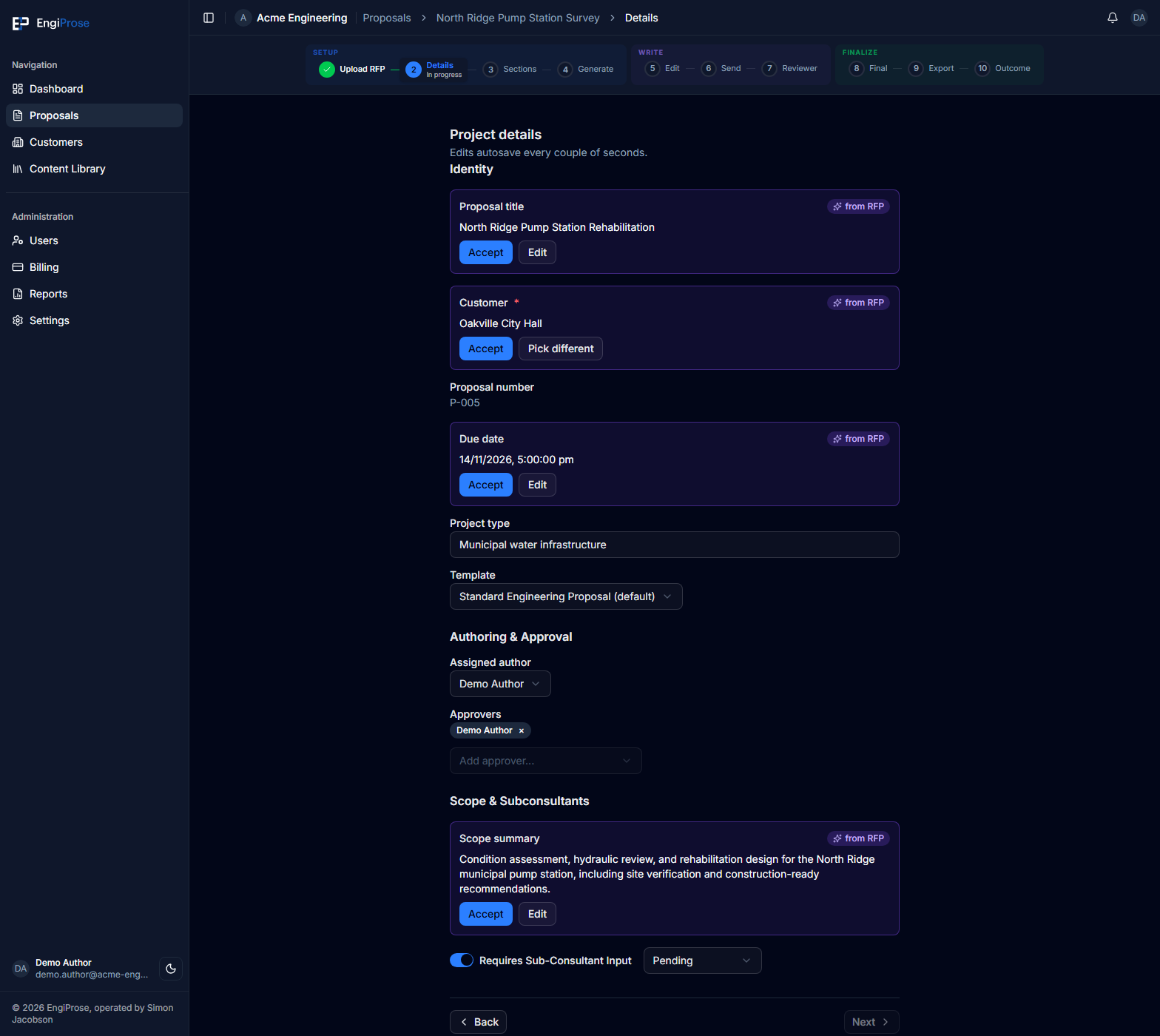This screenshot has width=1160, height=1036.
Task: Accept the Customer suggestion
Action: coord(486,349)
